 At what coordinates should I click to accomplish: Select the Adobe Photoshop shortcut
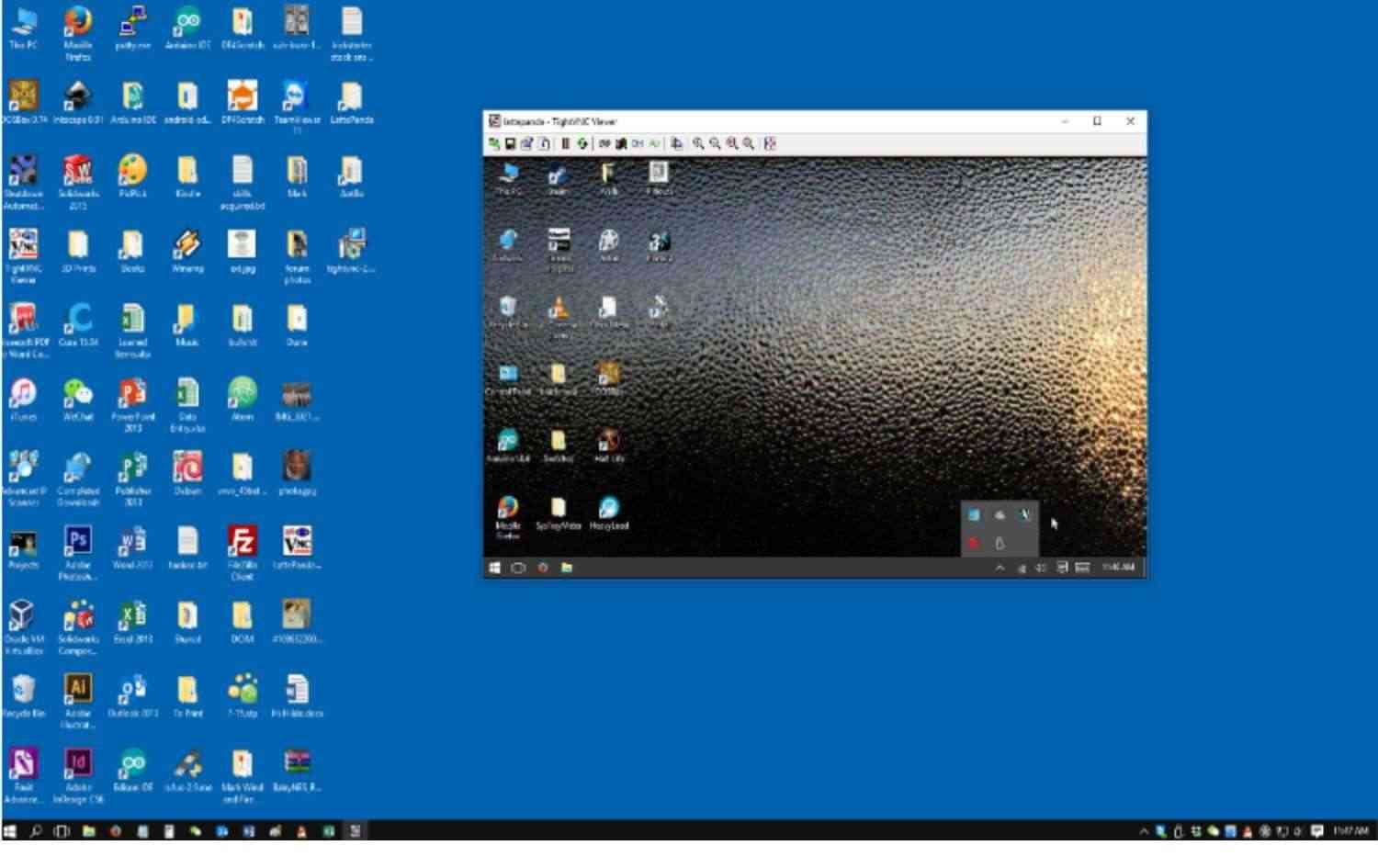point(78,553)
